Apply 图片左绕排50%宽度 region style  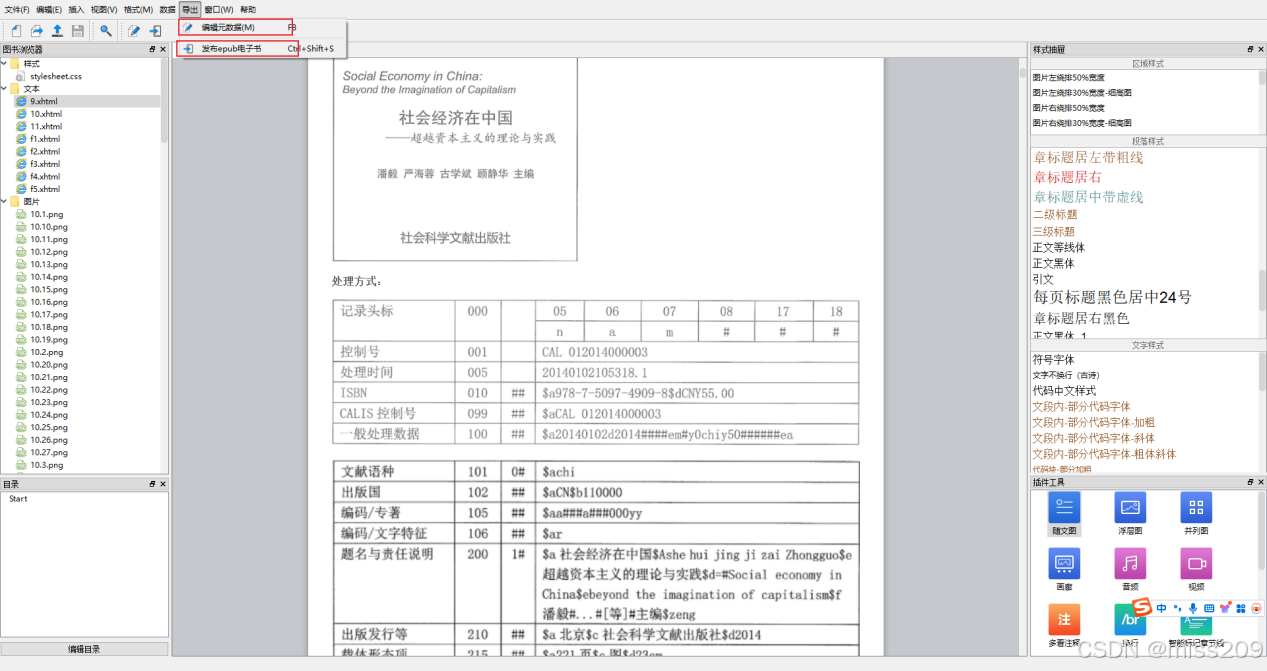(1069, 77)
